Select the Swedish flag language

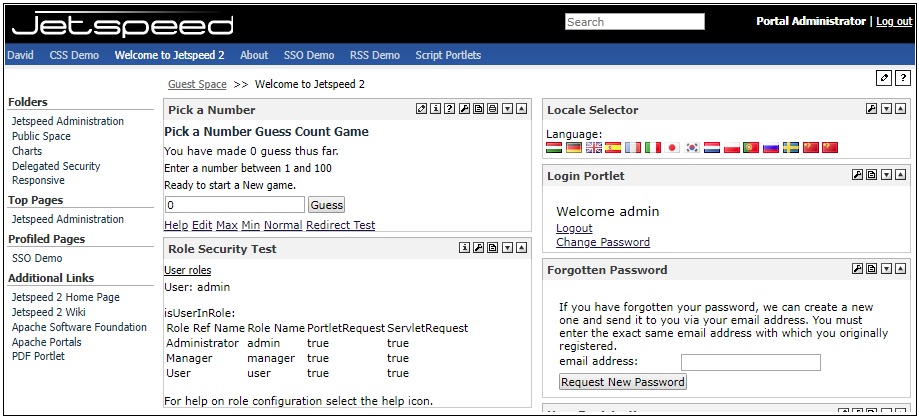coord(791,148)
